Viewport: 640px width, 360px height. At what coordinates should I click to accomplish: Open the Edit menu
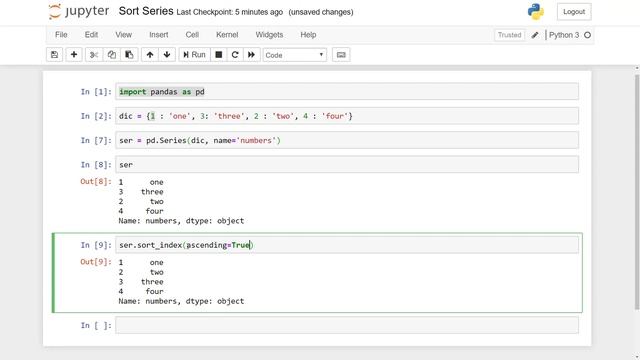tap(91, 35)
